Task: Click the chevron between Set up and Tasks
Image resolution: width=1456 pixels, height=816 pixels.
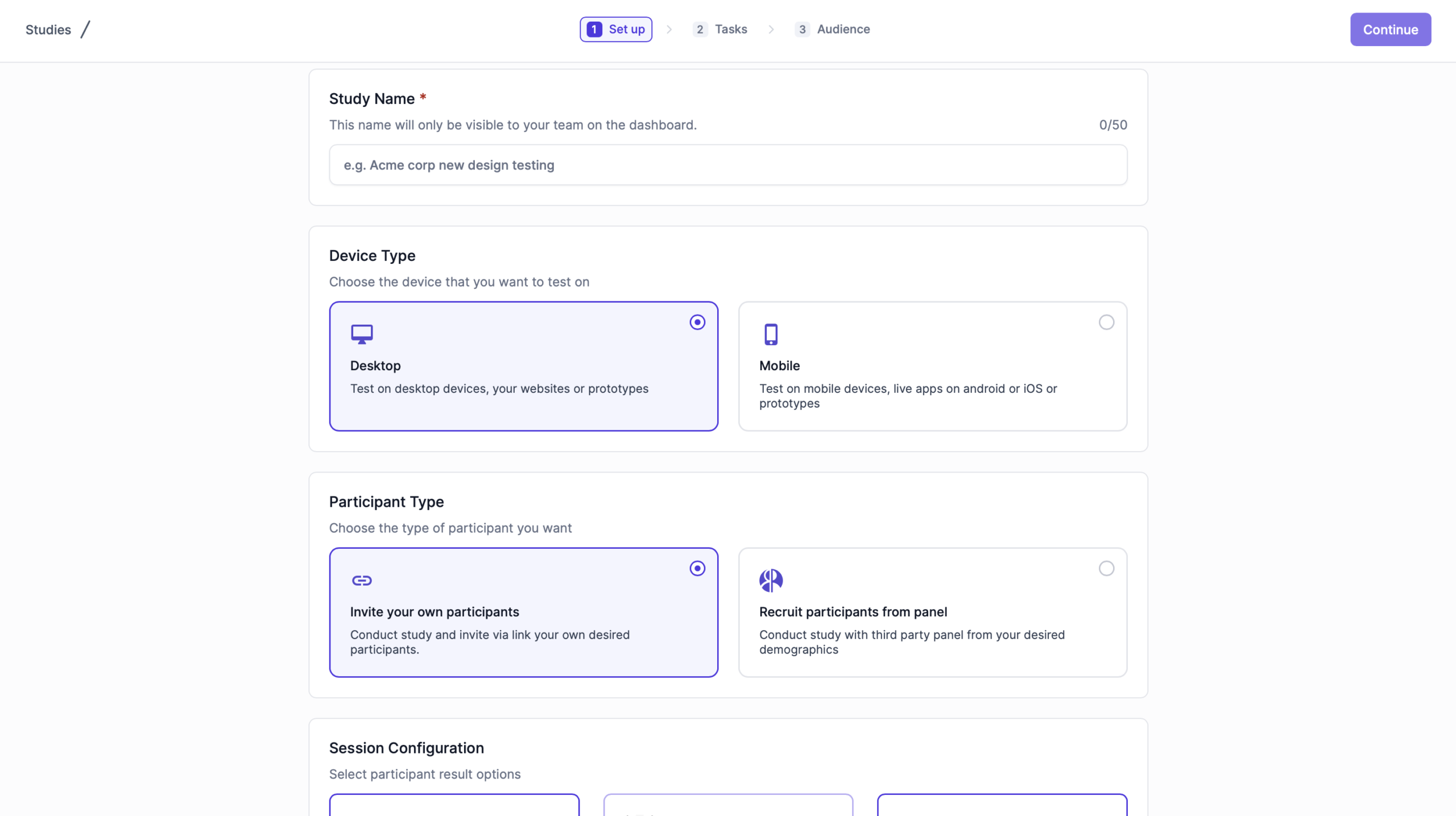Action: click(x=669, y=30)
